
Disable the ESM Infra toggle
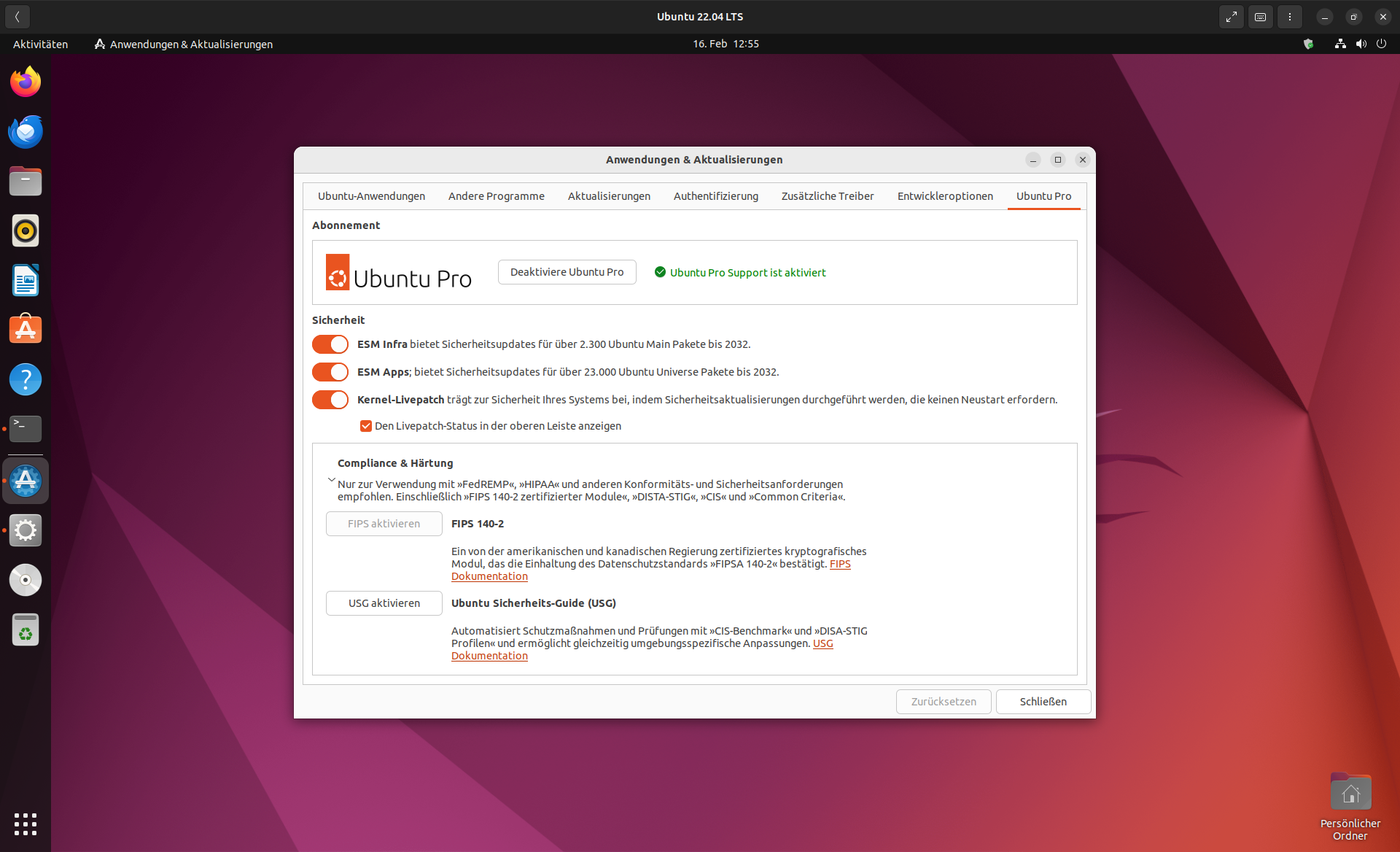[x=330, y=344]
